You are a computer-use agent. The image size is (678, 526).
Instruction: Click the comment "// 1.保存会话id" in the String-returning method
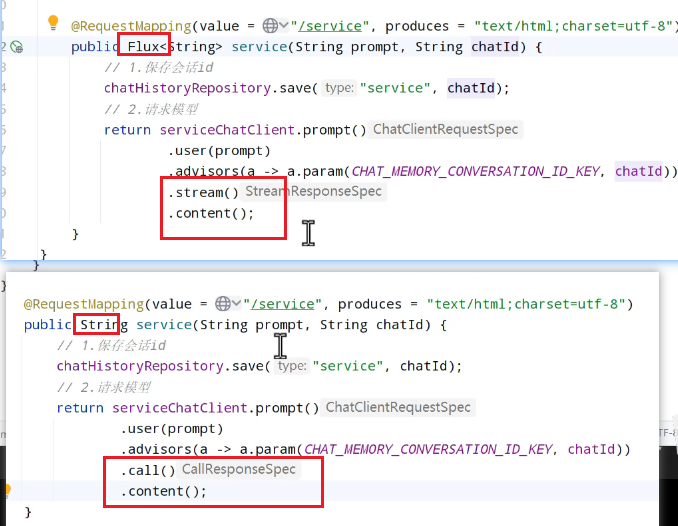(112, 346)
